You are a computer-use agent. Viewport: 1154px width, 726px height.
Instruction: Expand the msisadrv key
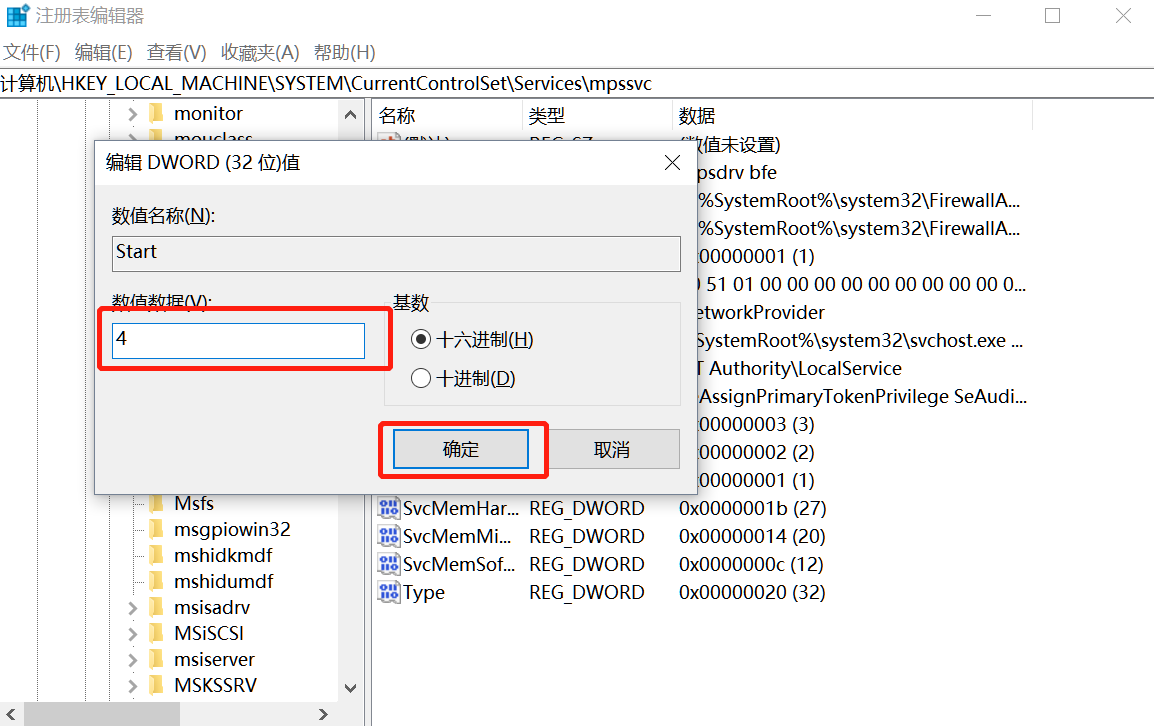coord(131,607)
